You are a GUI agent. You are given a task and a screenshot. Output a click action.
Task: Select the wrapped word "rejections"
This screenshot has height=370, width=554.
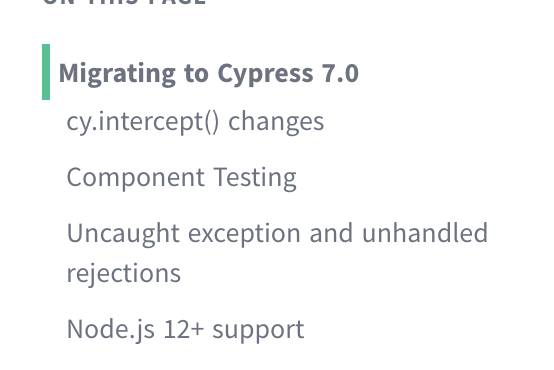(124, 273)
